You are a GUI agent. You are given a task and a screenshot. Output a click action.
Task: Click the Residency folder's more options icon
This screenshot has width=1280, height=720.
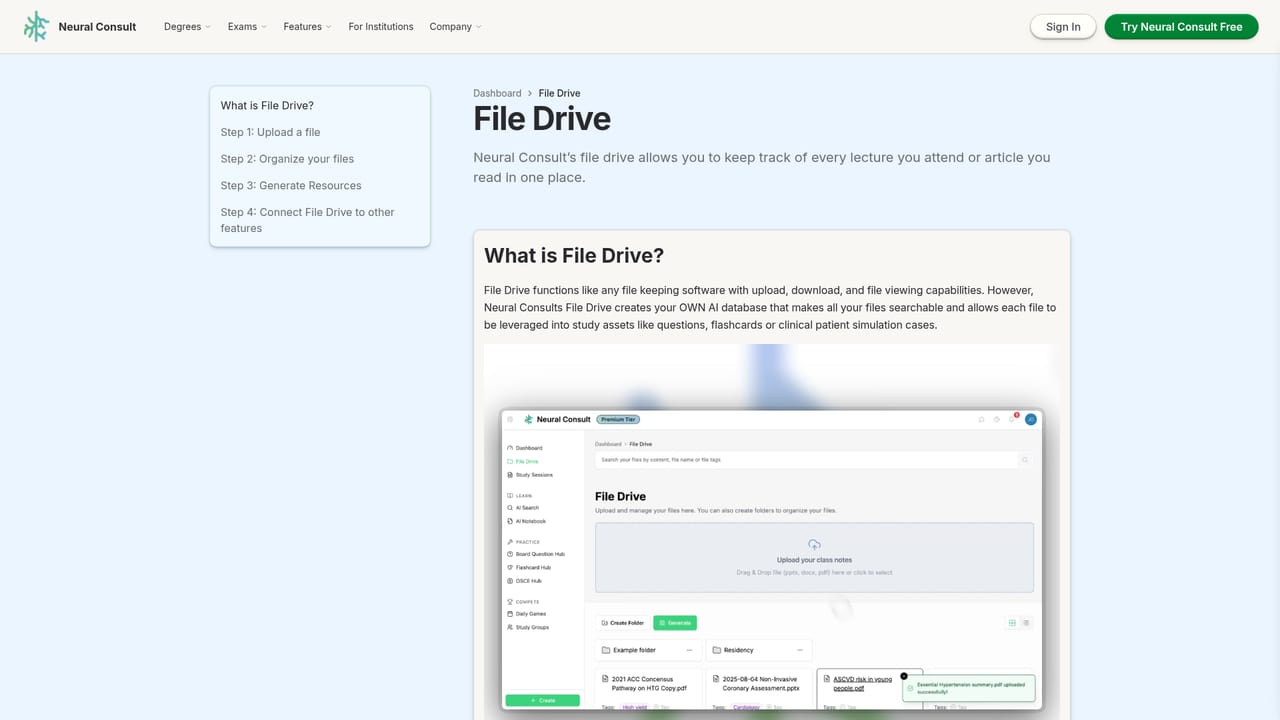coord(799,650)
